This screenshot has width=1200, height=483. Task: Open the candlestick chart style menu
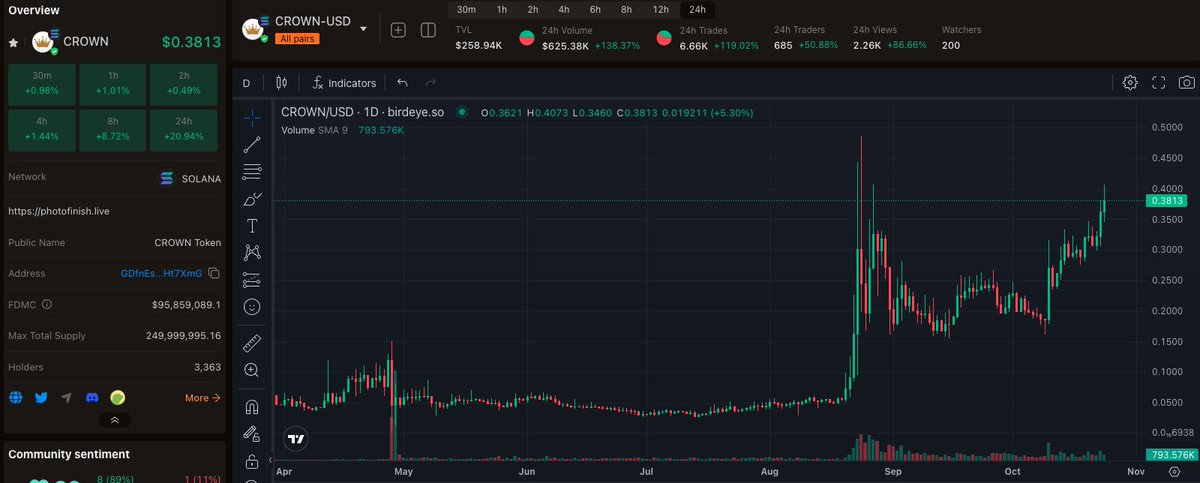pyautogui.click(x=281, y=83)
